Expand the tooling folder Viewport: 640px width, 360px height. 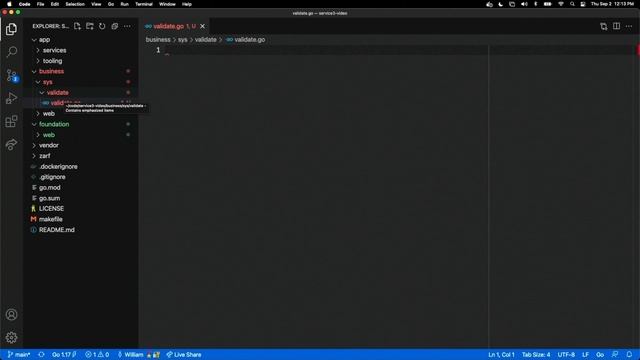point(81,61)
